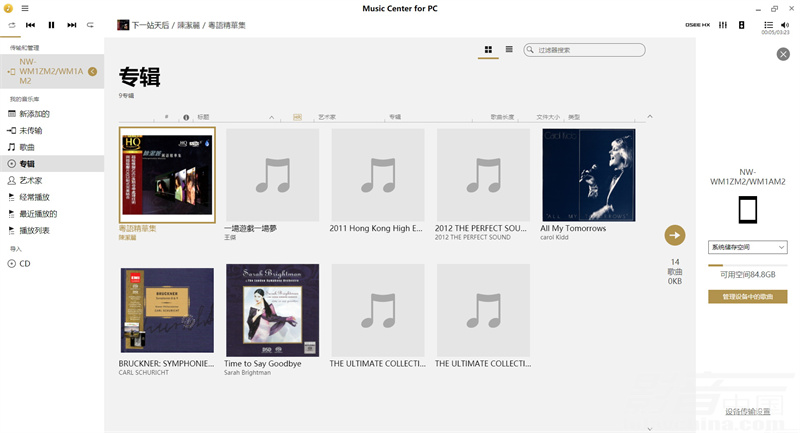Select the BRUCKNER: SYMPHONIE... album cover
The image size is (800, 433).
pyautogui.click(x=167, y=310)
